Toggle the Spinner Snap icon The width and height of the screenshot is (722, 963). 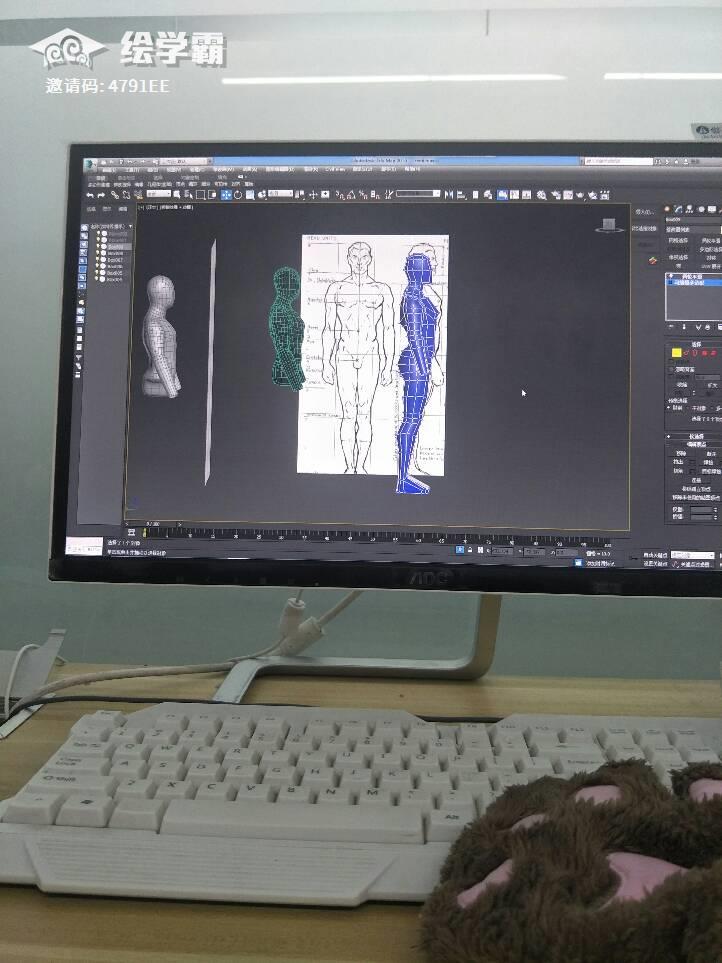coord(375,195)
